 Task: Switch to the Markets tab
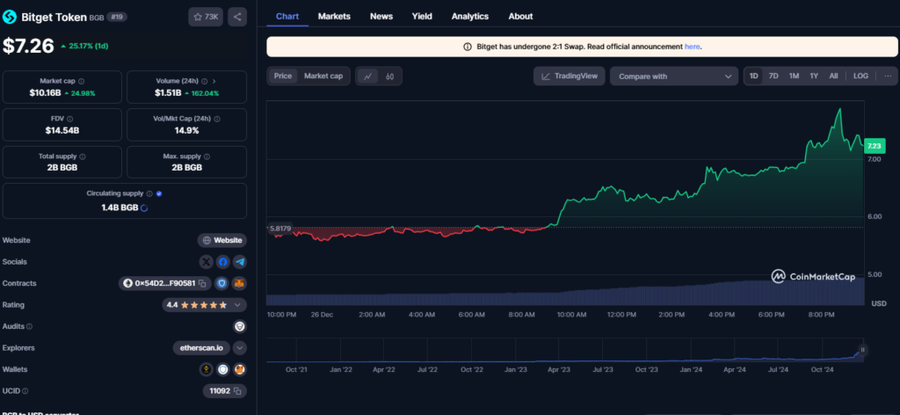point(334,16)
